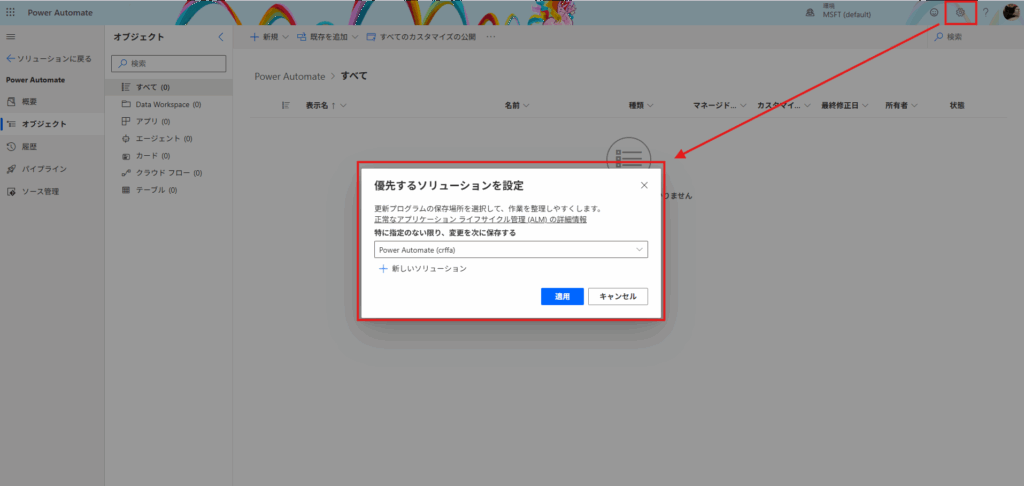Click the feedback smiley icon
Viewport: 1024px width, 486px height.
pos(934,12)
